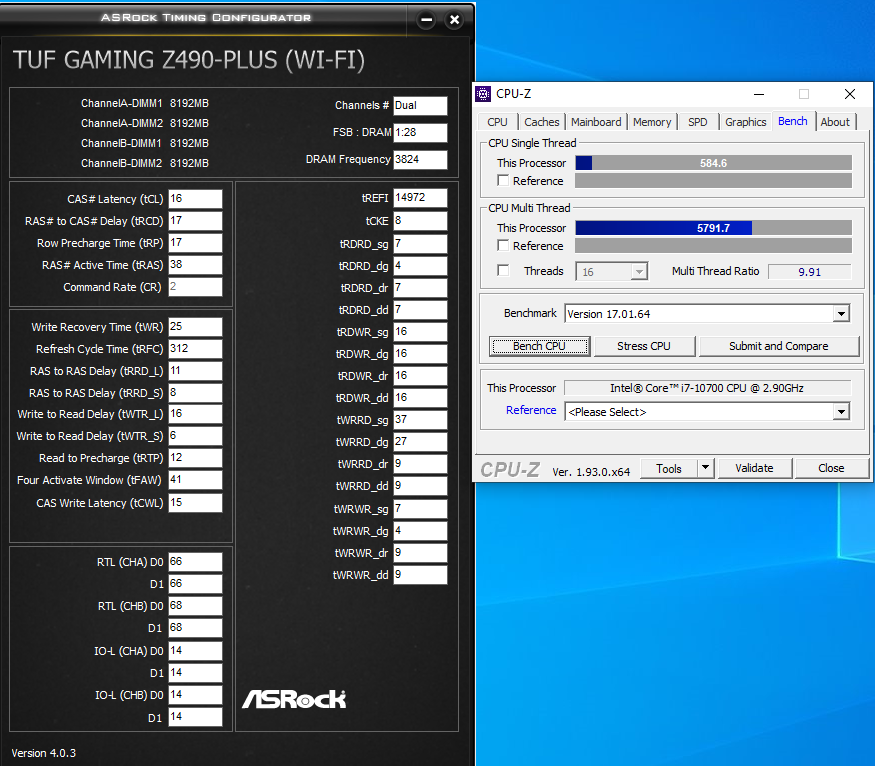Click Submit and Compare button

pos(778,346)
